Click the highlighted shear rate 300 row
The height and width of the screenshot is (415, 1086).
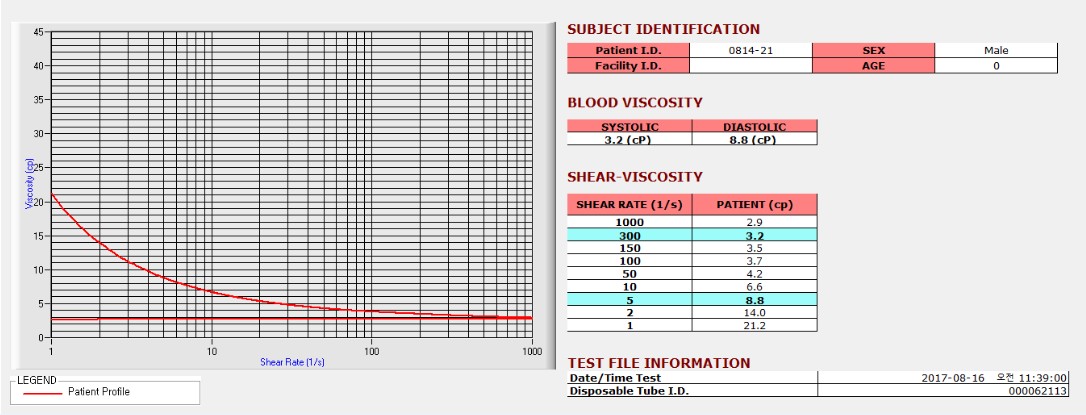[x=693, y=236]
